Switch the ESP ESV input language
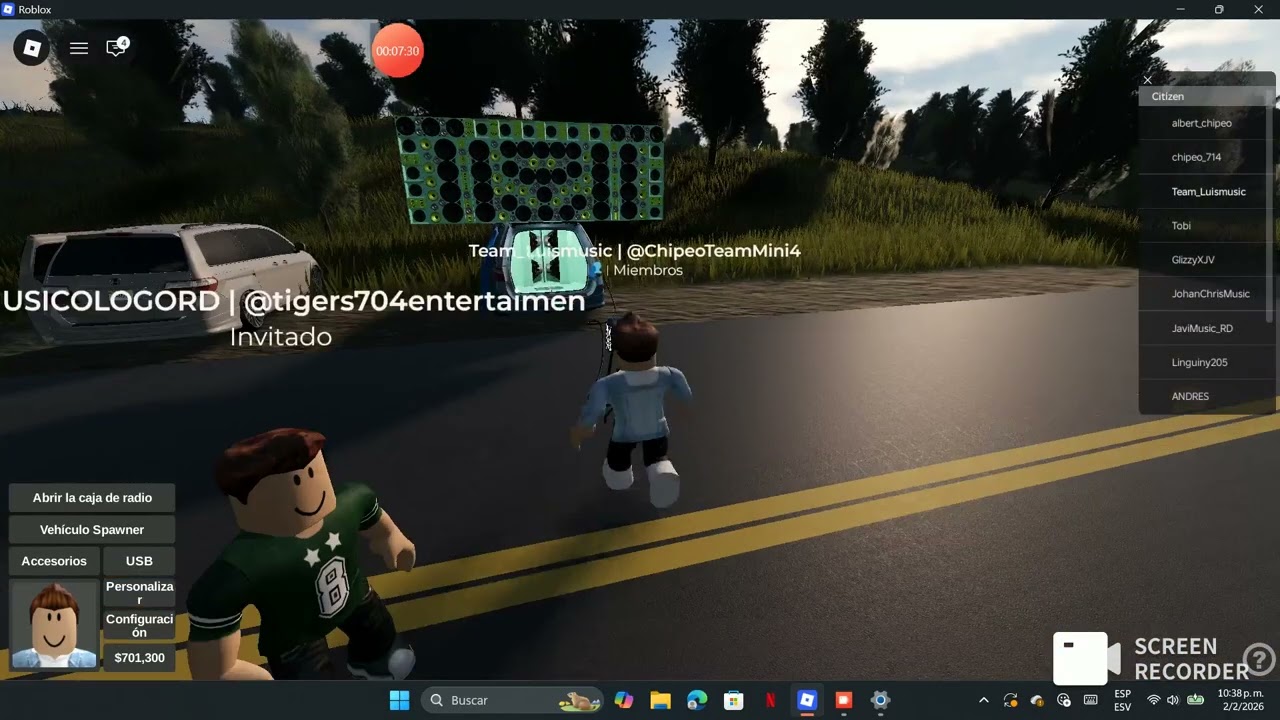This screenshot has width=1280, height=720. click(1123, 700)
